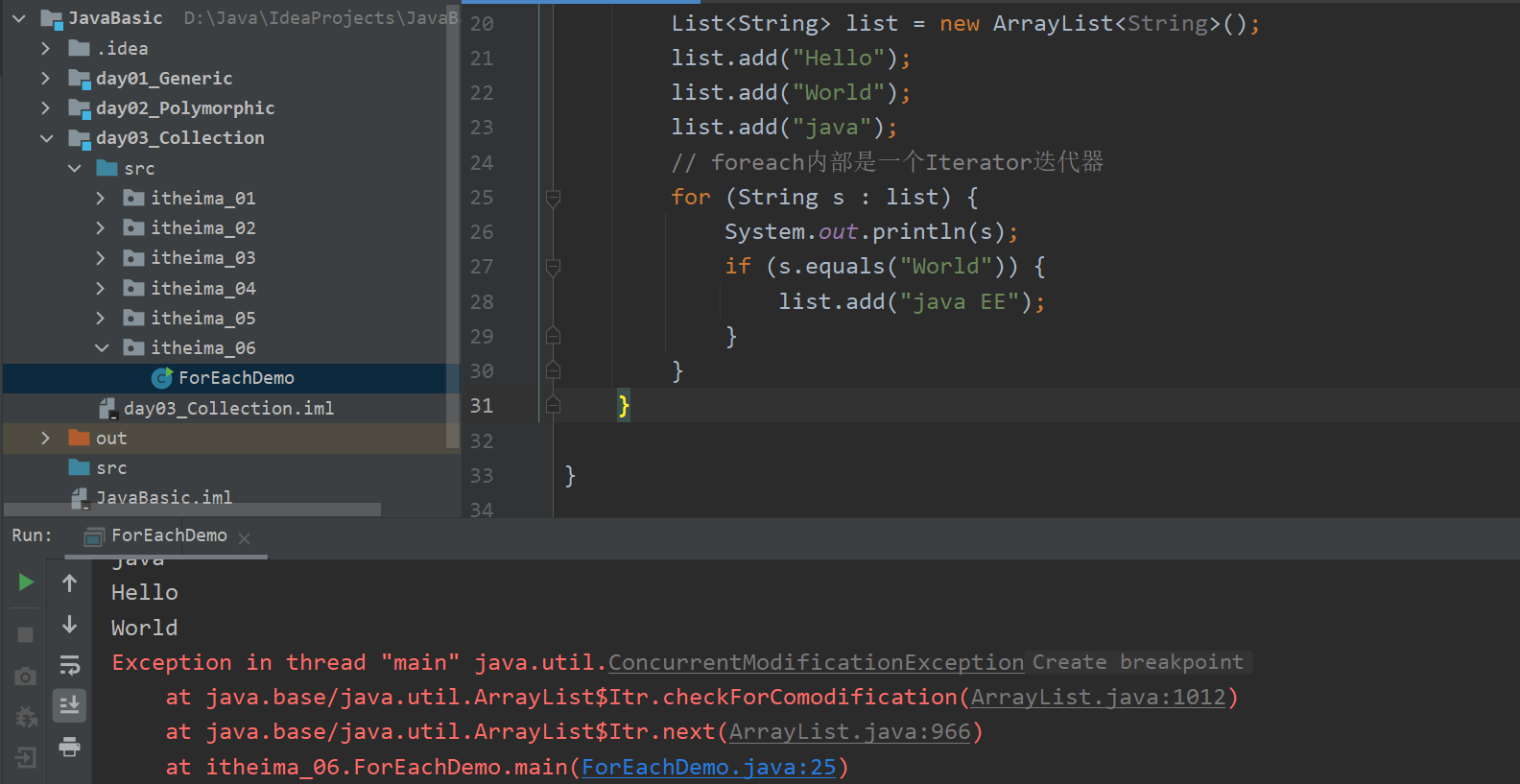The image size is (1520, 784).
Task: Click the foreach Iterator comment line
Action: [888, 162]
